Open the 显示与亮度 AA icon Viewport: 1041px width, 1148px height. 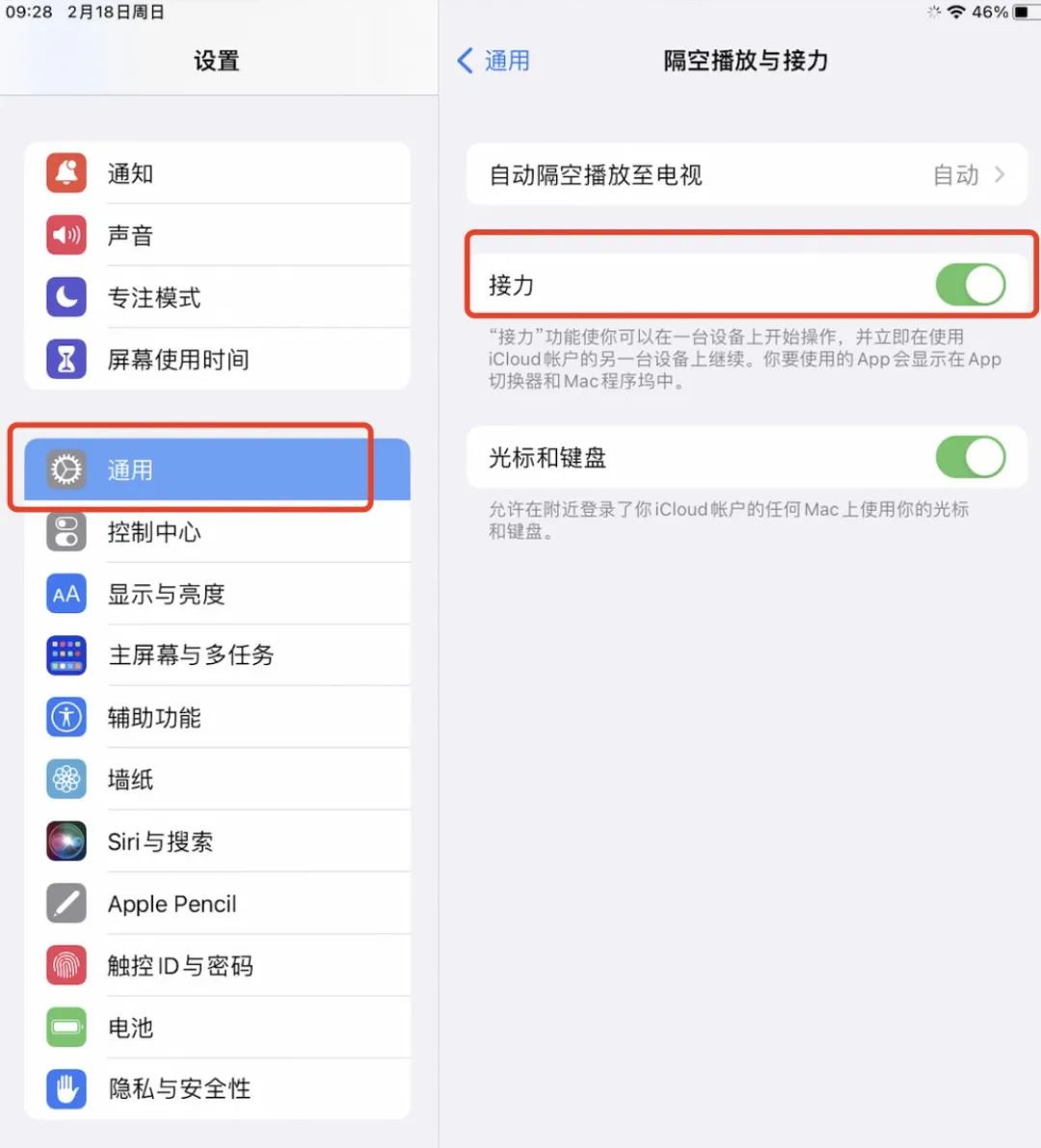67,594
